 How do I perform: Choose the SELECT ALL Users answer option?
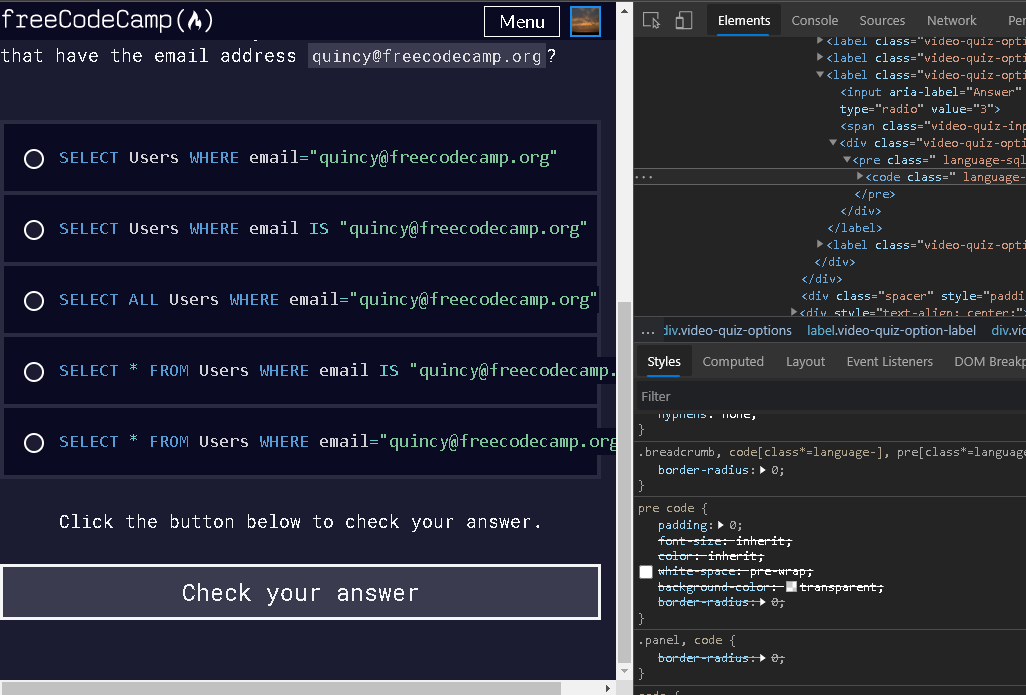[x=34, y=300]
